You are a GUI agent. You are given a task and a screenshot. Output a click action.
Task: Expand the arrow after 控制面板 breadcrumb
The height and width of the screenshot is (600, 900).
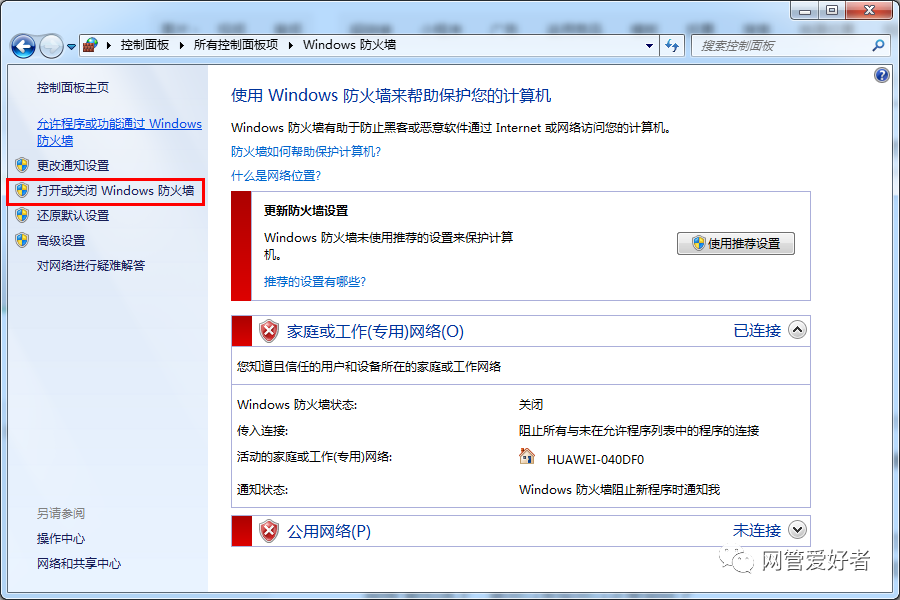[x=181, y=45]
